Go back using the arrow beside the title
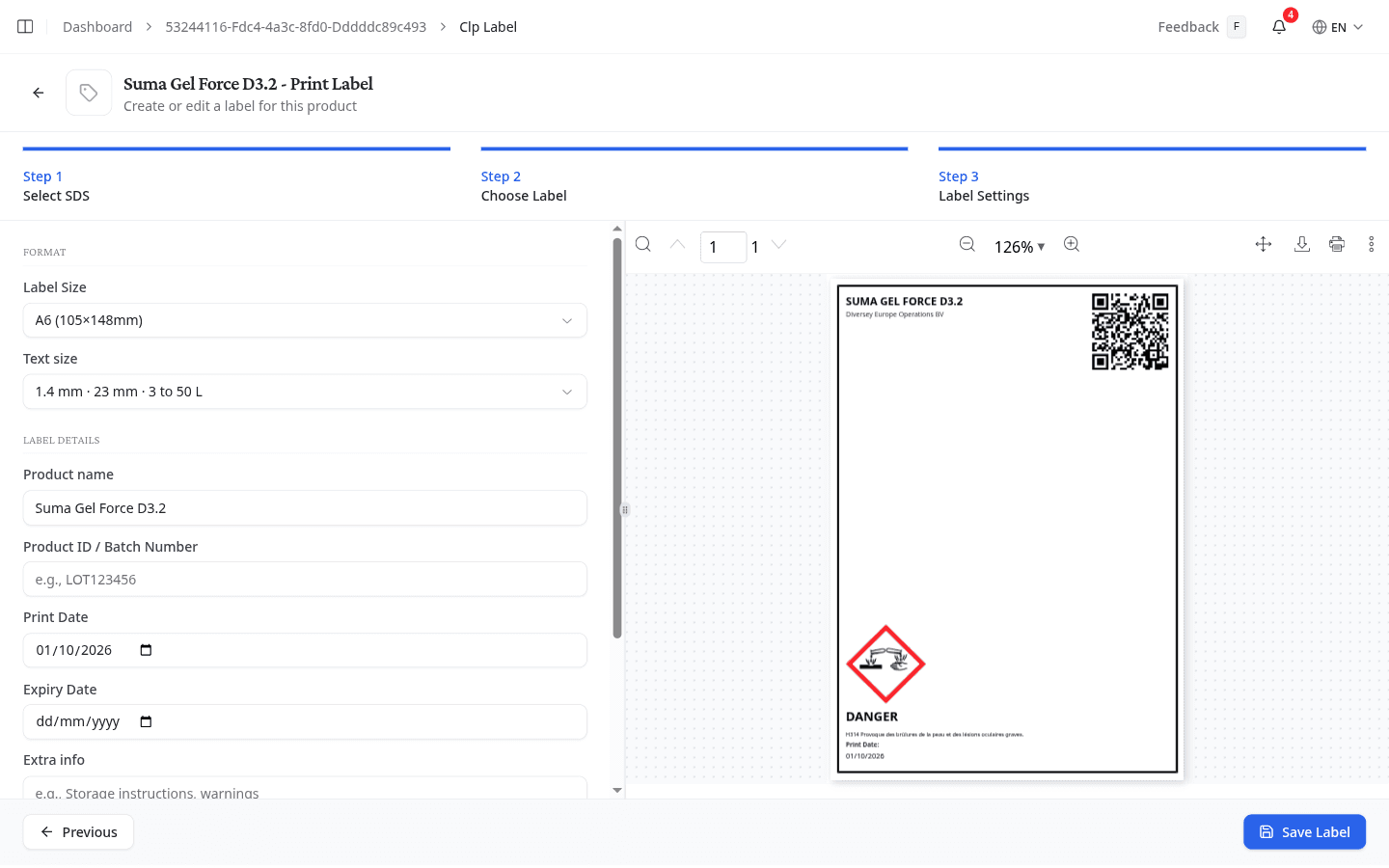This screenshot has width=1389, height=868. (x=39, y=93)
